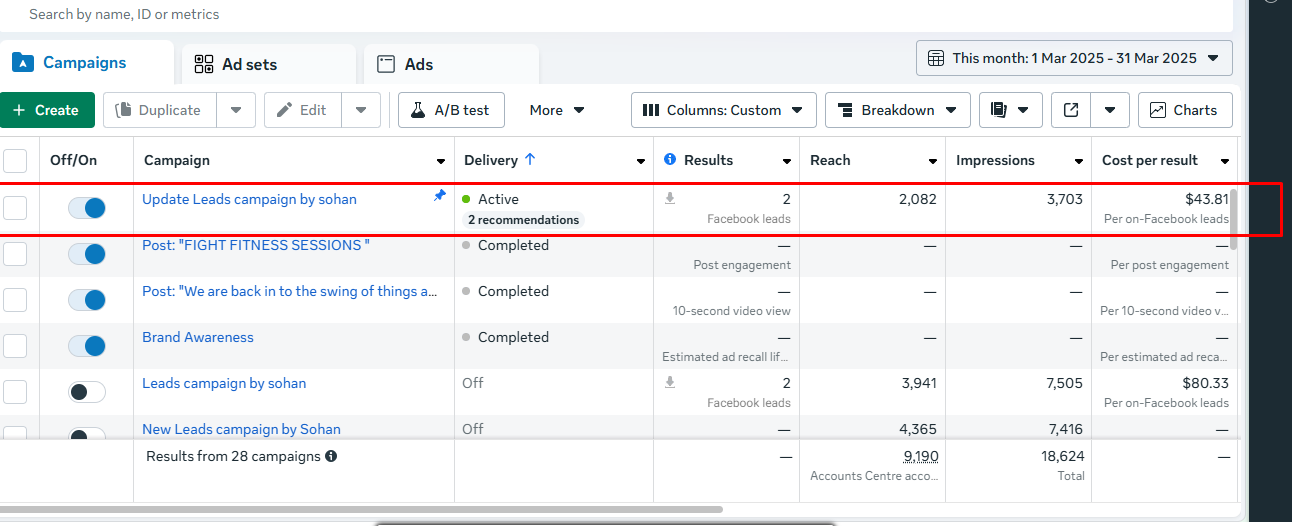Tick the select-all checkbox in header

click(x=16, y=160)
